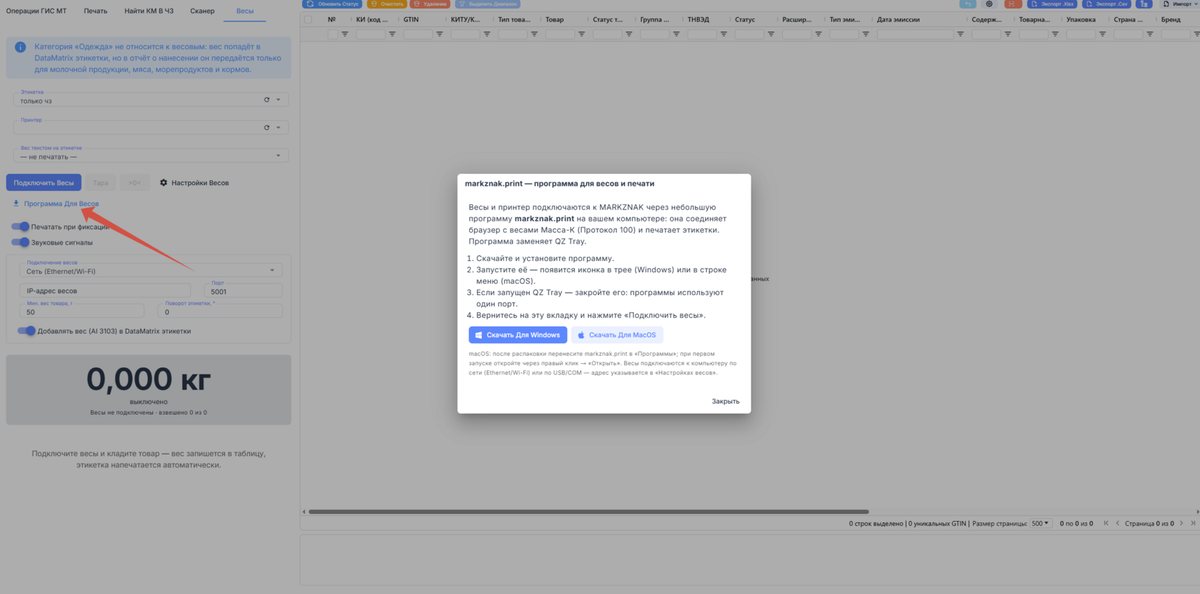Screen dimensions: 1200x594
Task: Refresh the Этикетка label template list
Action: (266, 99)
